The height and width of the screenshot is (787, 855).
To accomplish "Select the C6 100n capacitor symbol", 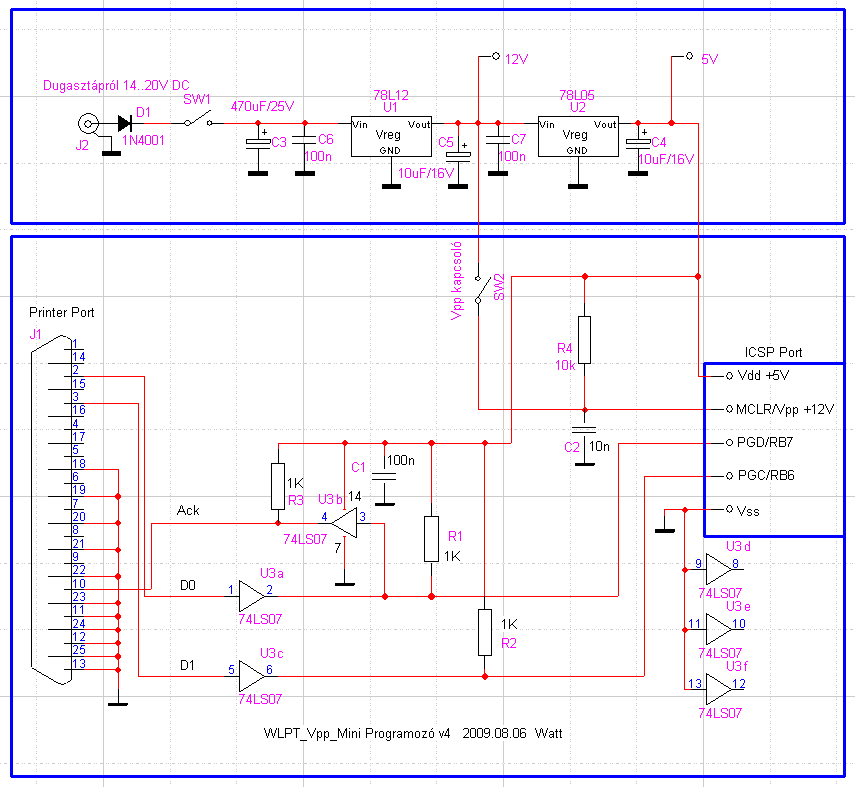I will coord(305,140).
